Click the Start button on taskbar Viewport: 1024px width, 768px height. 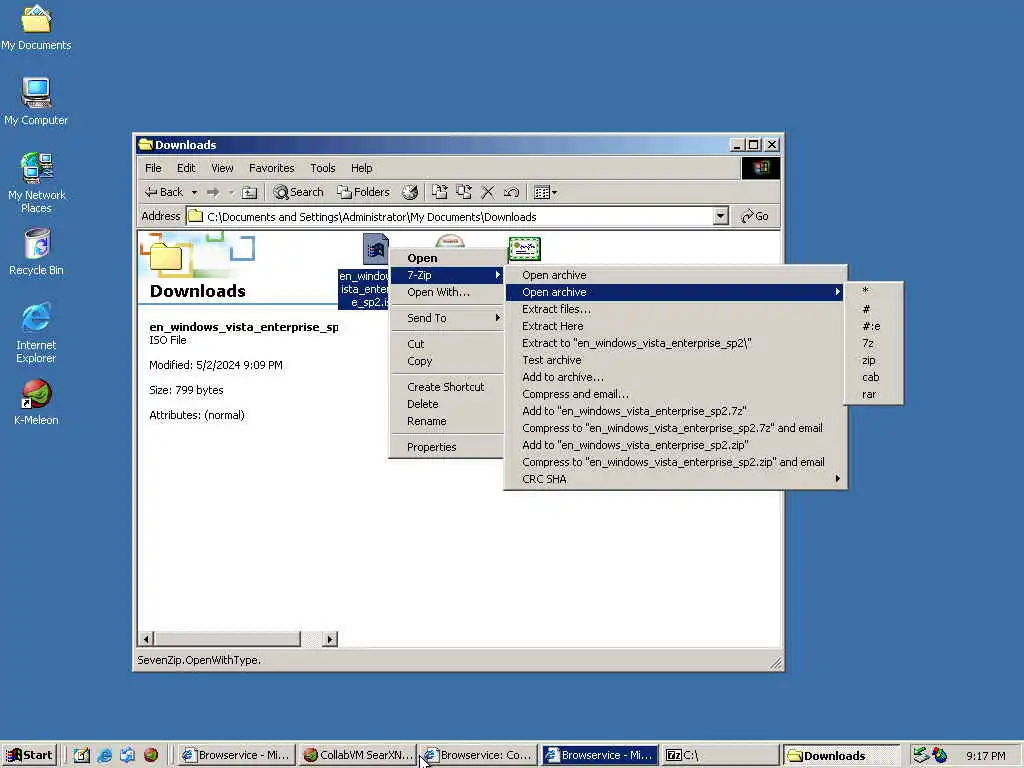29,755
